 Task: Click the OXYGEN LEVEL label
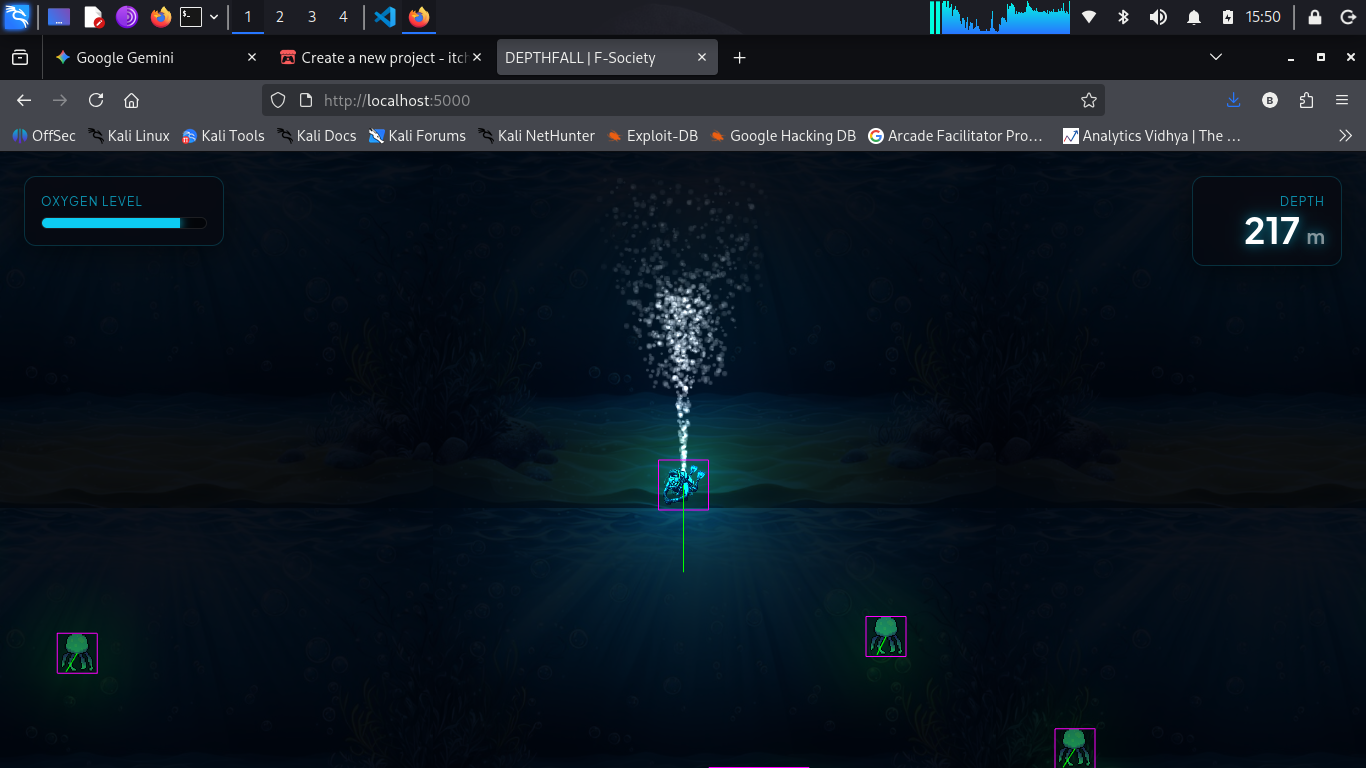pos(92,201)
